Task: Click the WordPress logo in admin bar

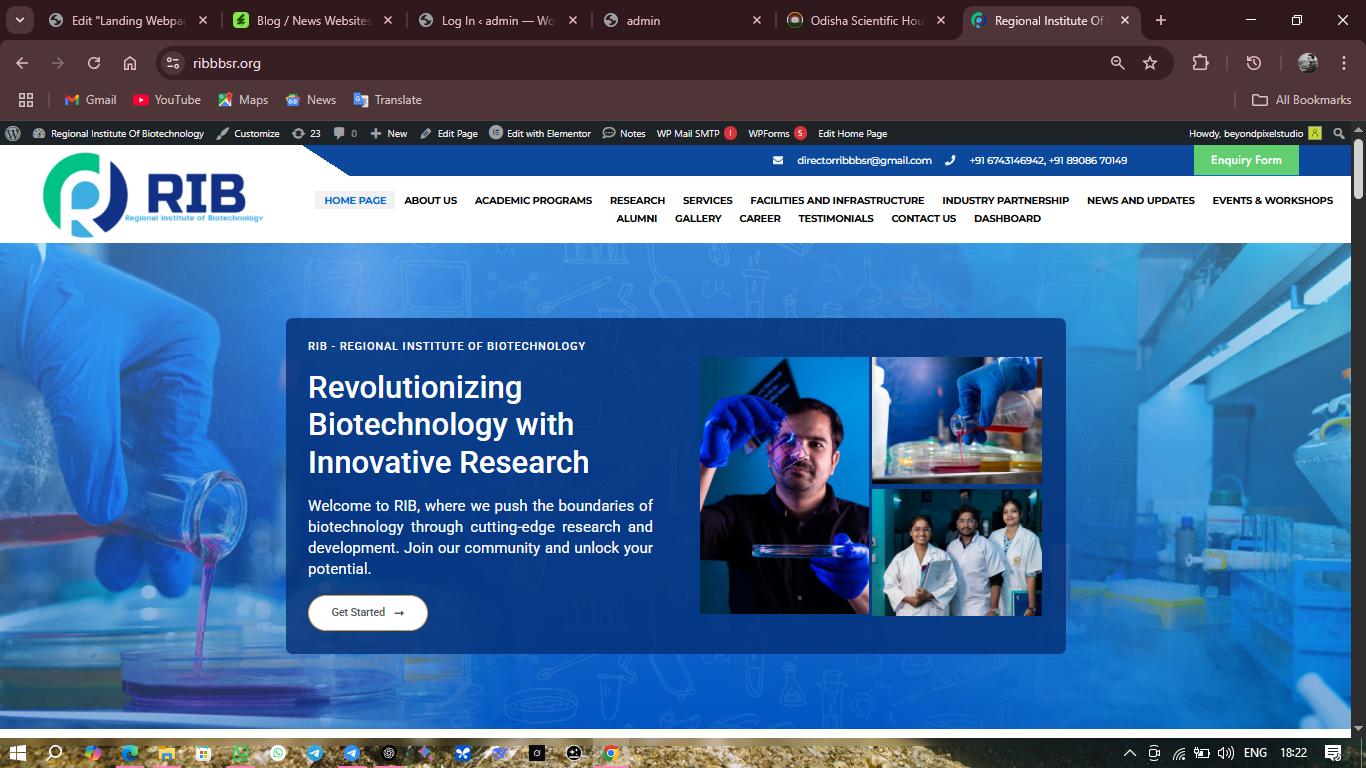Action: (13, 133)
